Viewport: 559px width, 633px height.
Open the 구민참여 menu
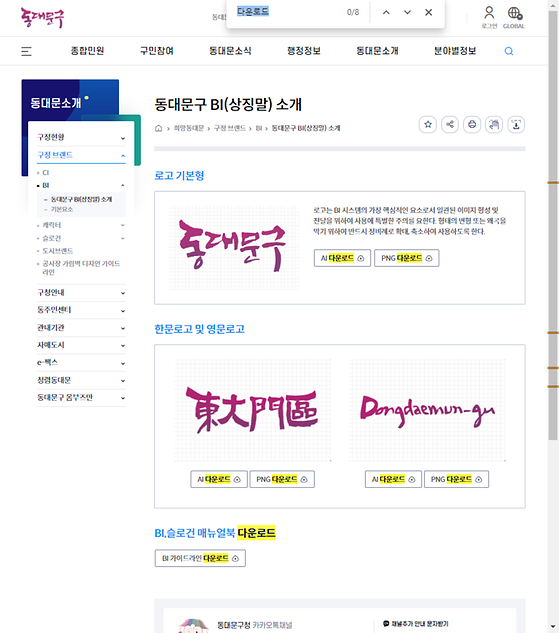(x=157, y=51)
